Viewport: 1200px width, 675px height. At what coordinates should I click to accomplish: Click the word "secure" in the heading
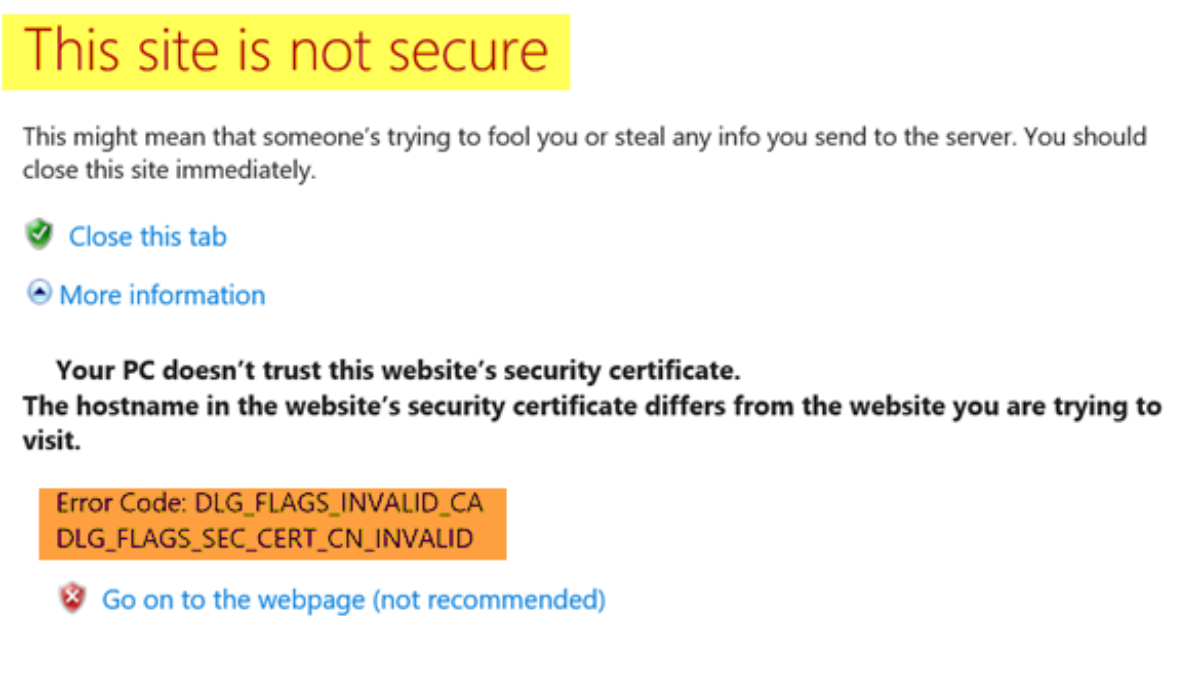(x=467, y=52)
